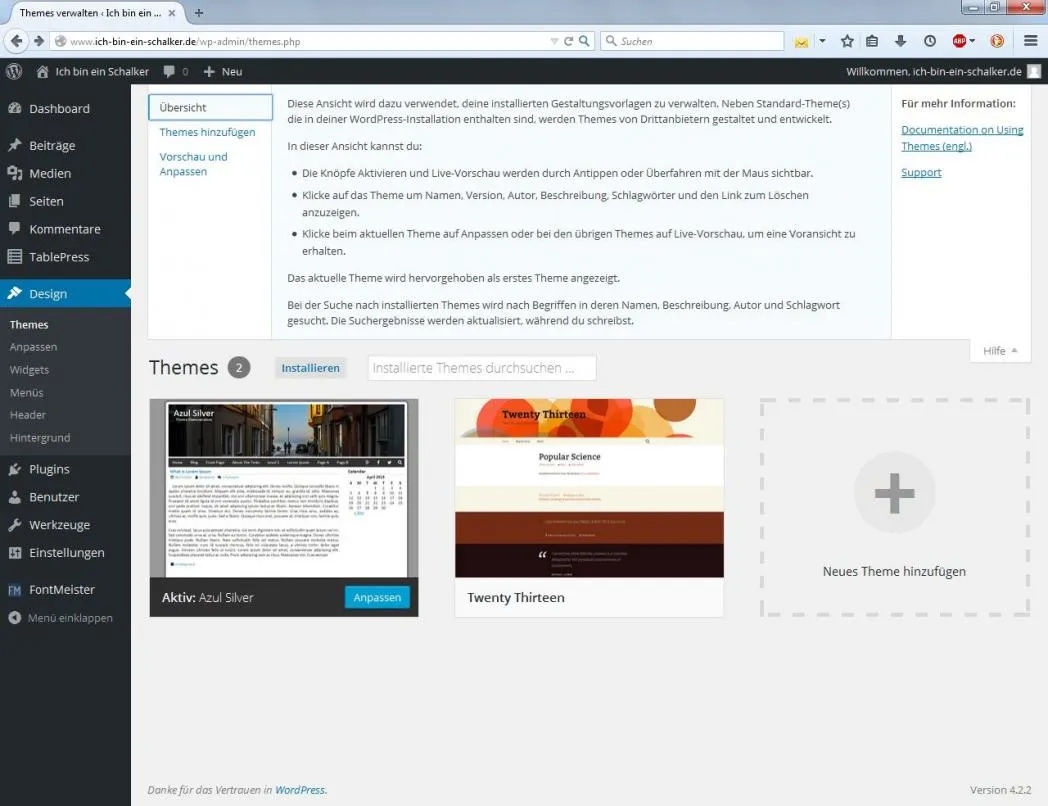Image resolution: width=1048 pixels, height=806 pixels.
Task: Click the user avatar in admin bar
Action: (x=1034, y=72)
